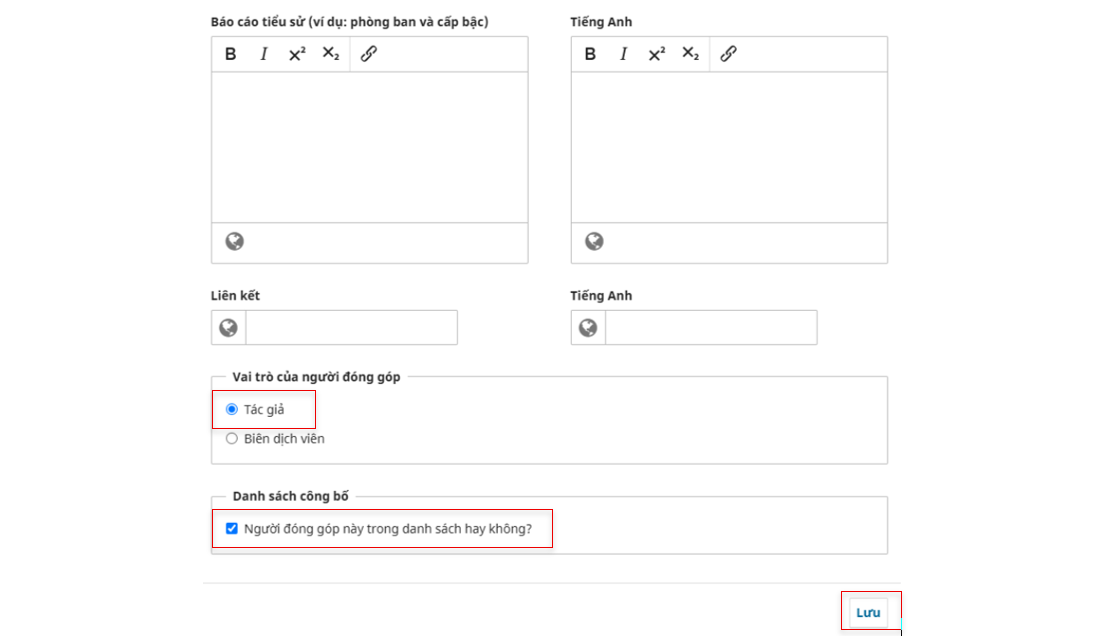Apply superscript in the Vietnamese biography editor
Viewport: 1105px width, 636px height.
coord(297,54)
